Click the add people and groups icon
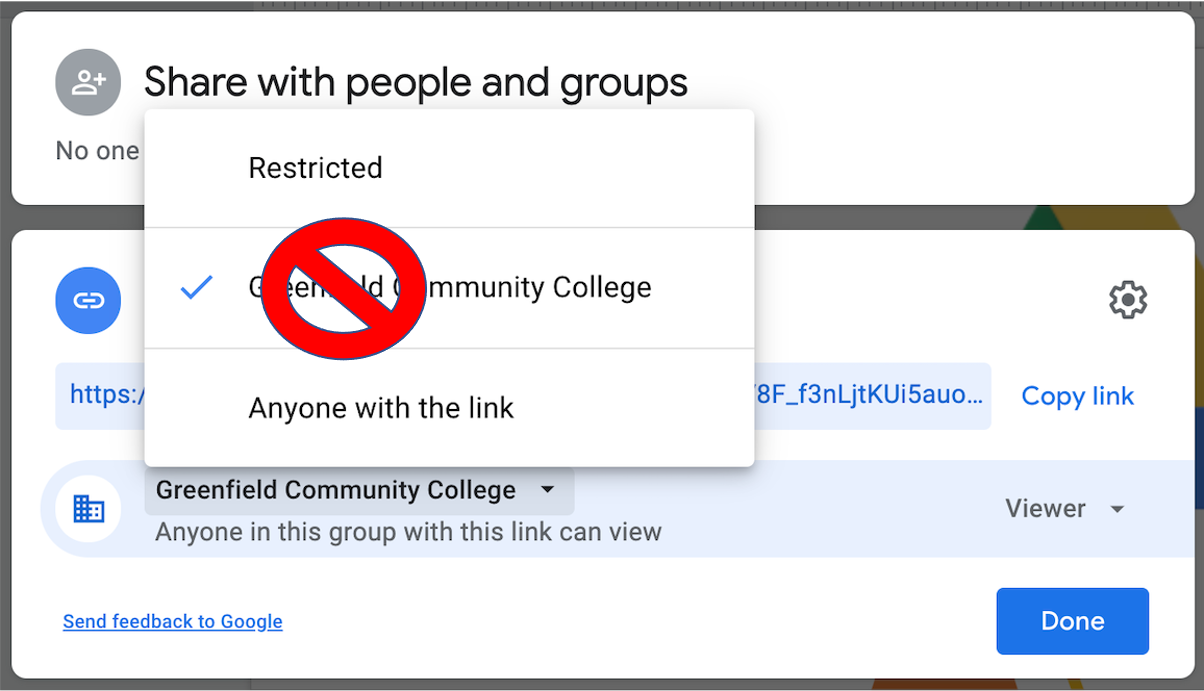The height and width of the screenshot is (691, 1204). (88, 82)
